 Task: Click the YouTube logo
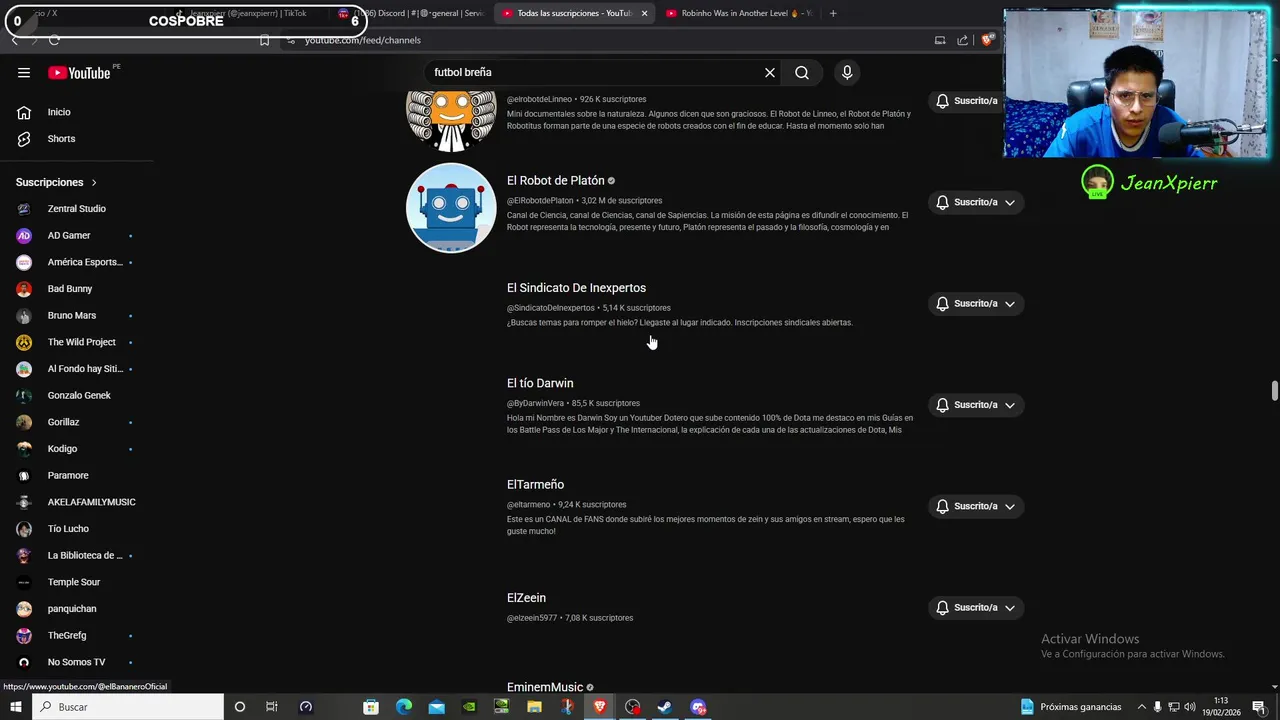click(79, 72)
